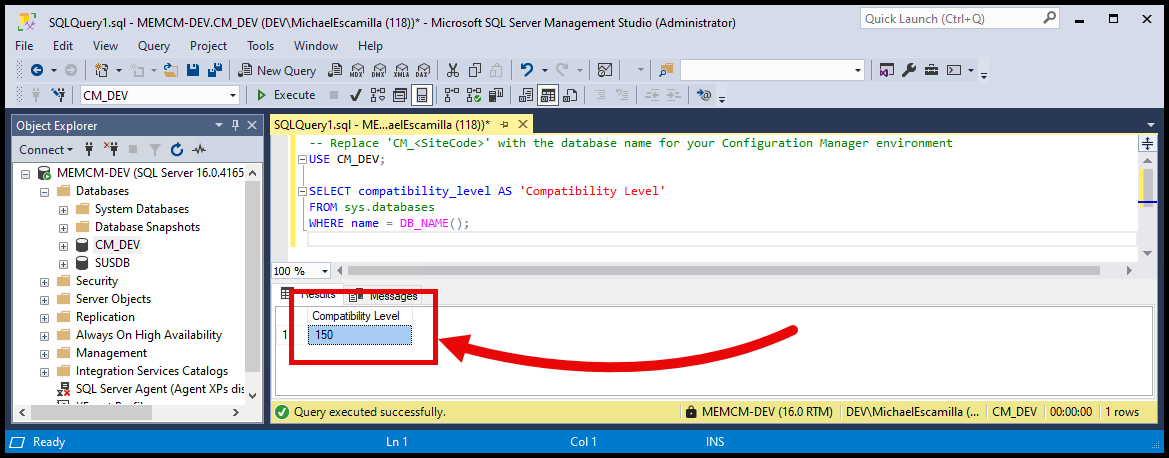Image resolution: width=1169 pixels, height=458 pixels.
Task: Click the Find in Files icon
Action: 666,70
